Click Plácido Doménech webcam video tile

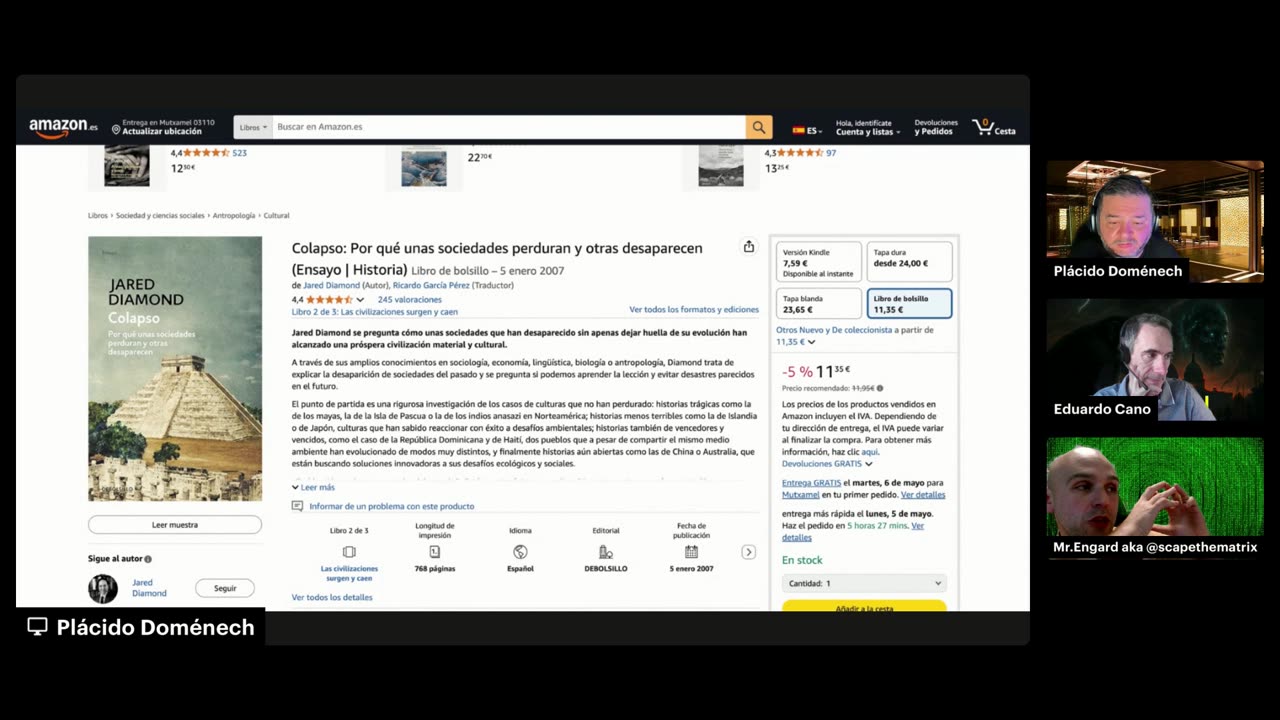click(1155, 221)
